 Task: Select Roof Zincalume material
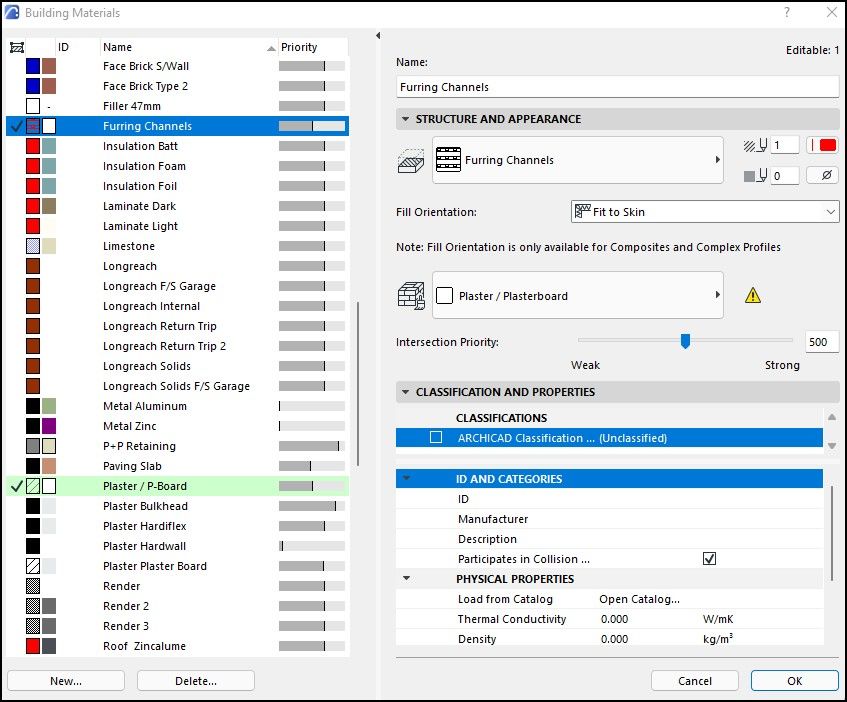178,645
